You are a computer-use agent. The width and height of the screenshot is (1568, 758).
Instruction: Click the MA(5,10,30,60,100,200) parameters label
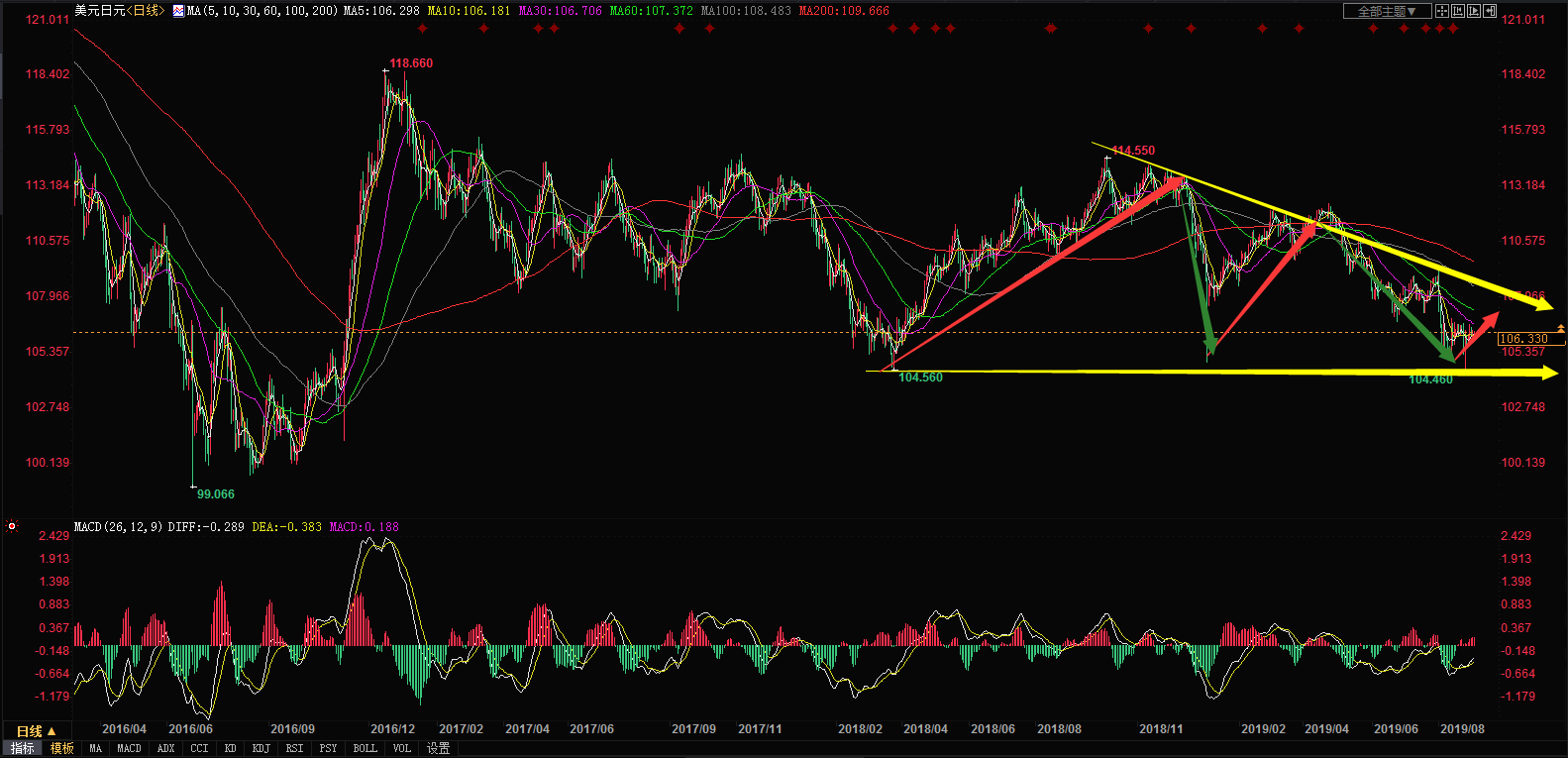click(262, 11)
